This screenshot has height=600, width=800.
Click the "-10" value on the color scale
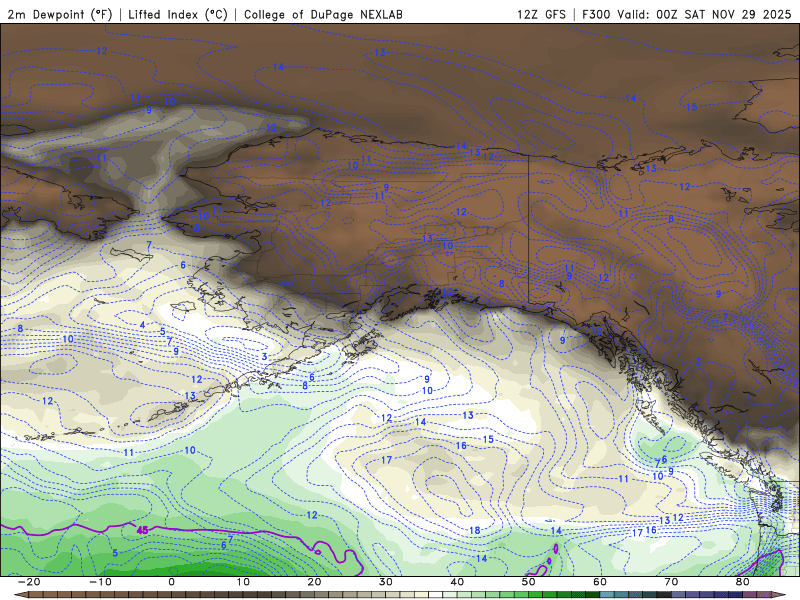(x=100, y=582)
